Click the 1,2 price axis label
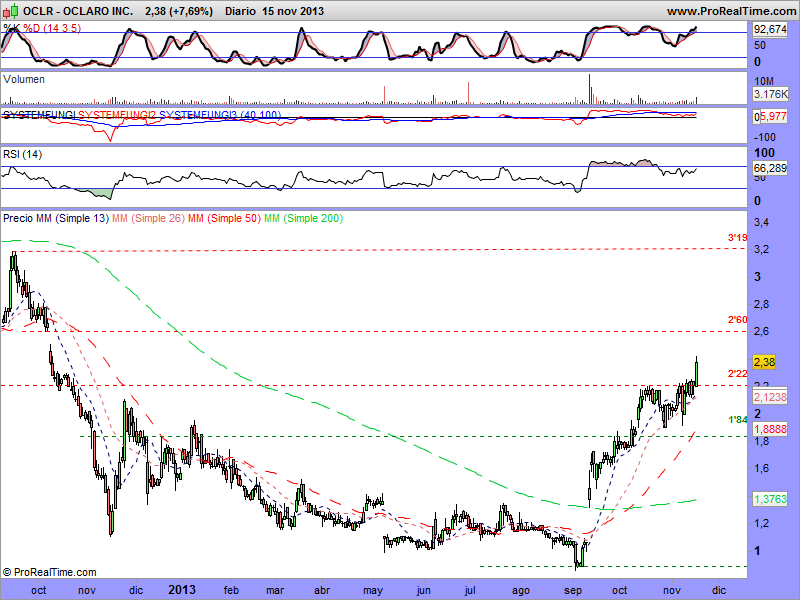The height and width of the screenshot is (600, 800). (761, 523)
